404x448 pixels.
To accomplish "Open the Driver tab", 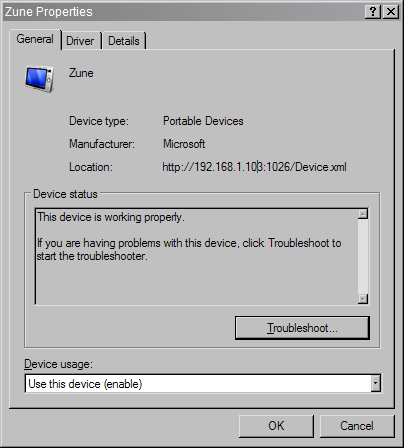I will [80, 41].
